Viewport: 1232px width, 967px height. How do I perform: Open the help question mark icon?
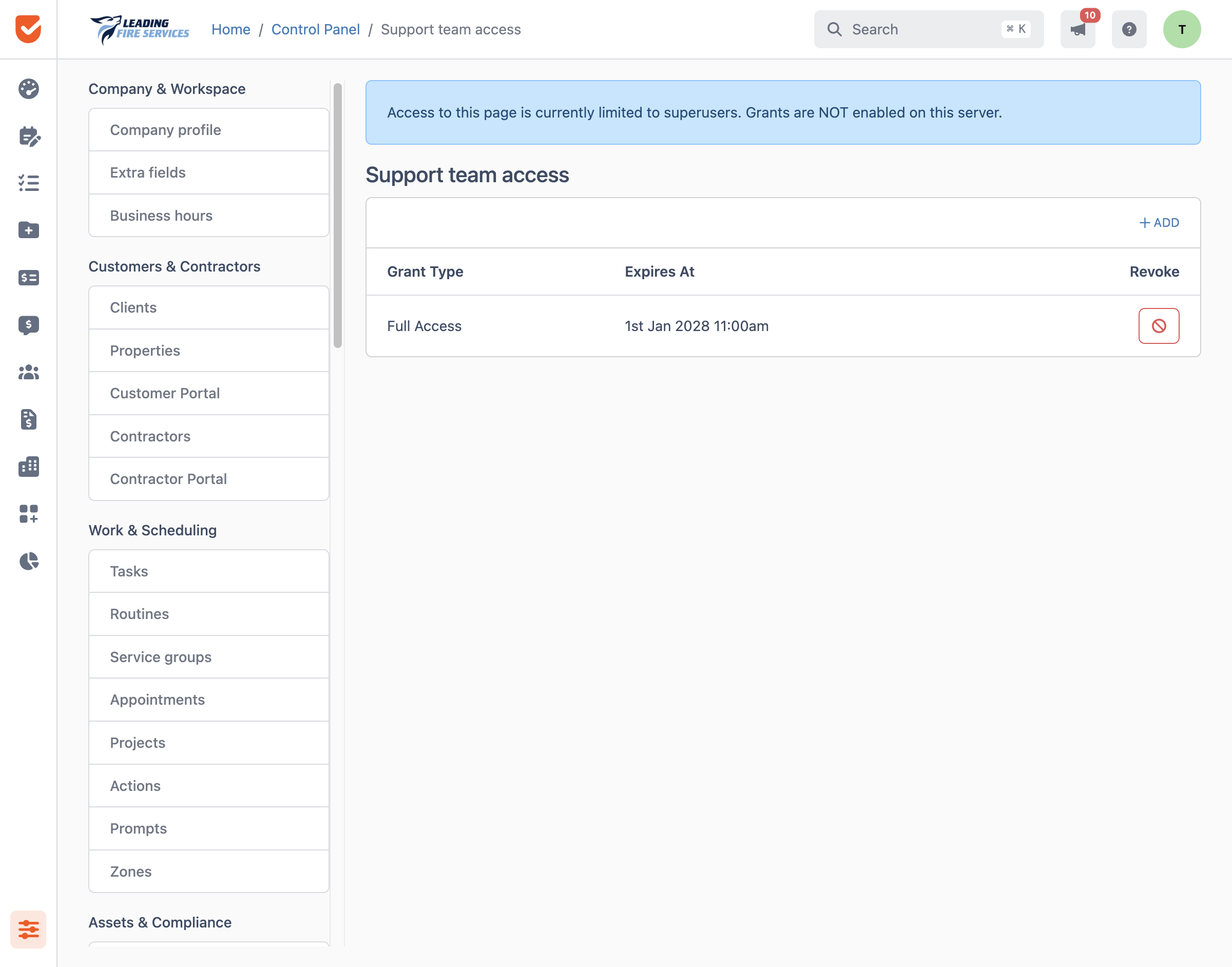point(1129,29)
